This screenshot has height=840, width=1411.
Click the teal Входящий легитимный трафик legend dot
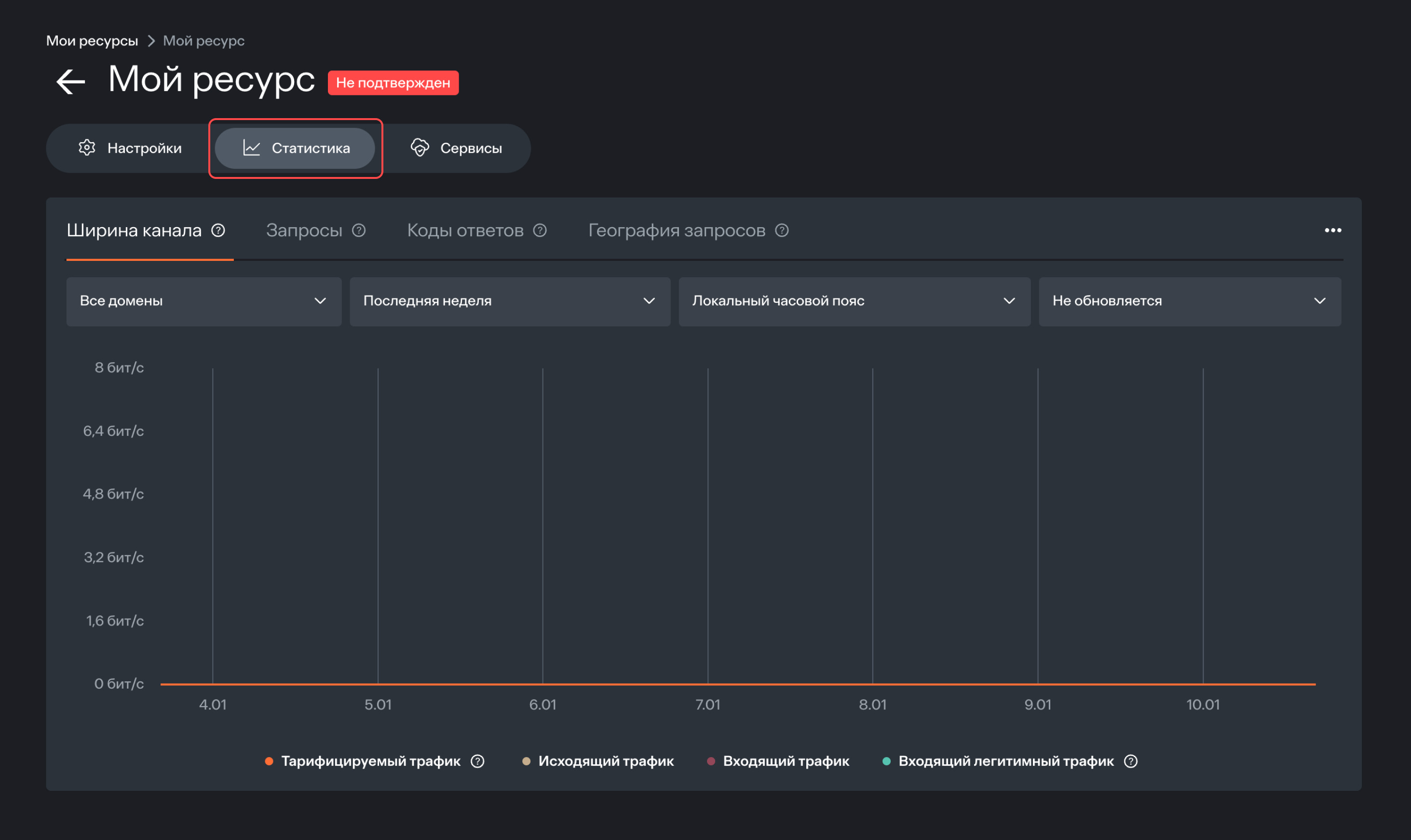point(887,761)
